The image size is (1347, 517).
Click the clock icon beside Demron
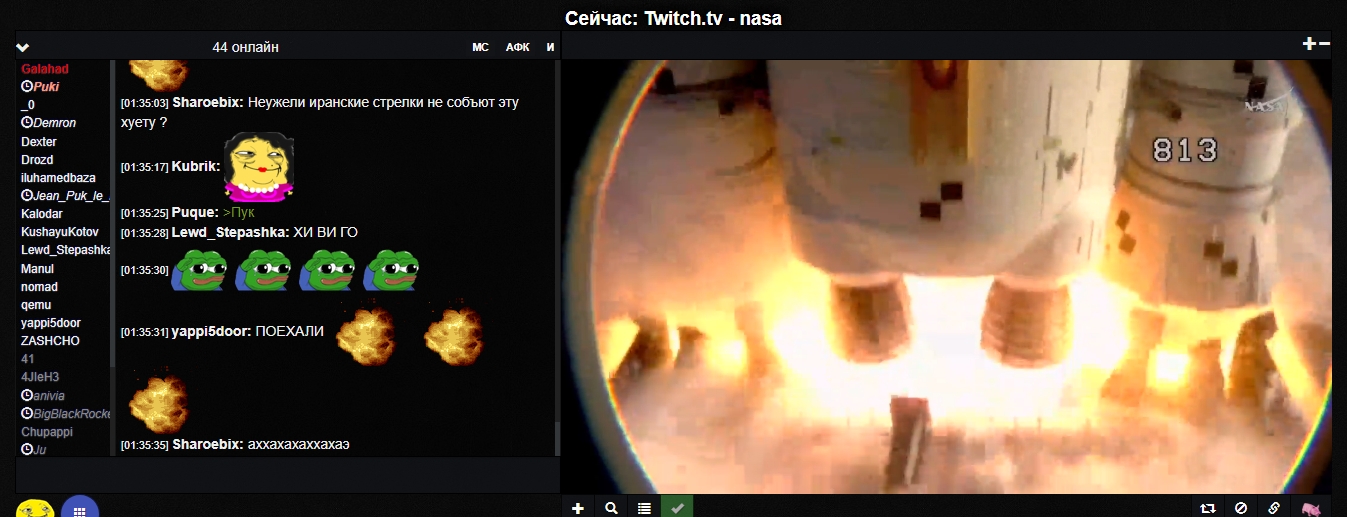tap(27, 123)
